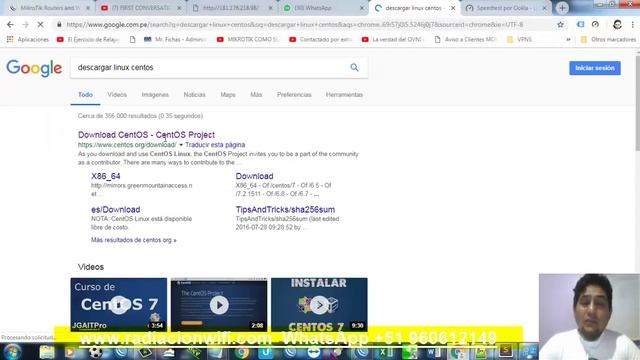The width and height of the screenshot is (640, 360).
Task: Open the Chrome icon in the taskbar
Action: click(x=242, y=352)
